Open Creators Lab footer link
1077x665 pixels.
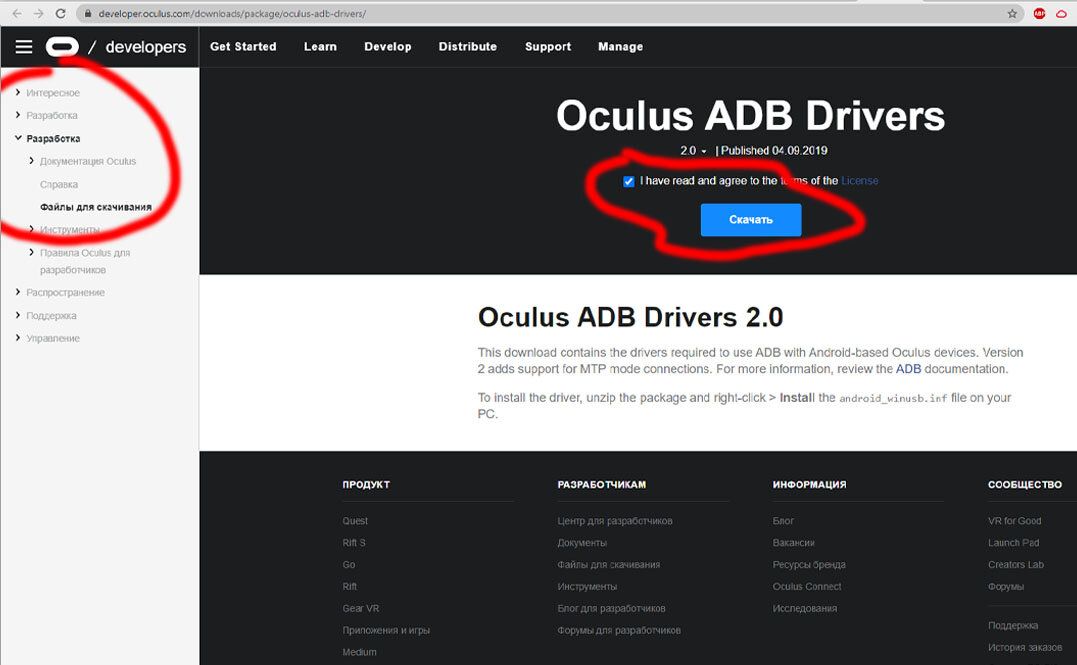click(x=1016, y=565)
